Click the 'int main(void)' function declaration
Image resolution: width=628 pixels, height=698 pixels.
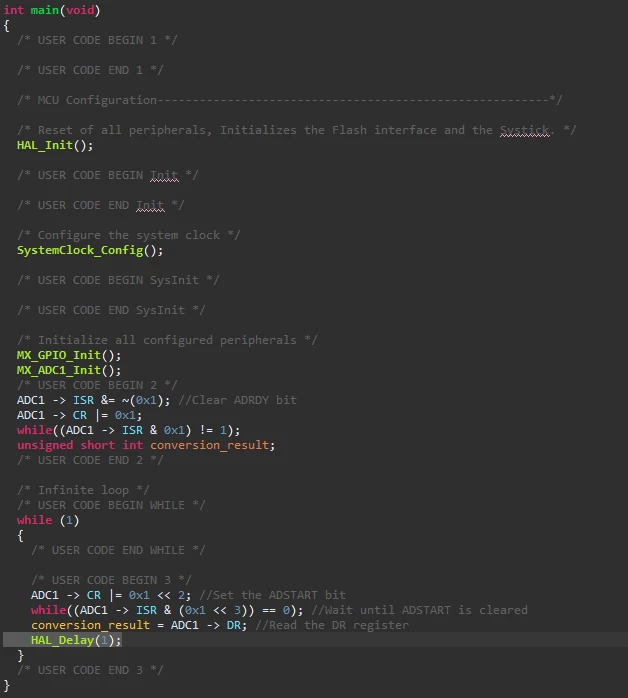pyautogui.click(x=52, y=10)
